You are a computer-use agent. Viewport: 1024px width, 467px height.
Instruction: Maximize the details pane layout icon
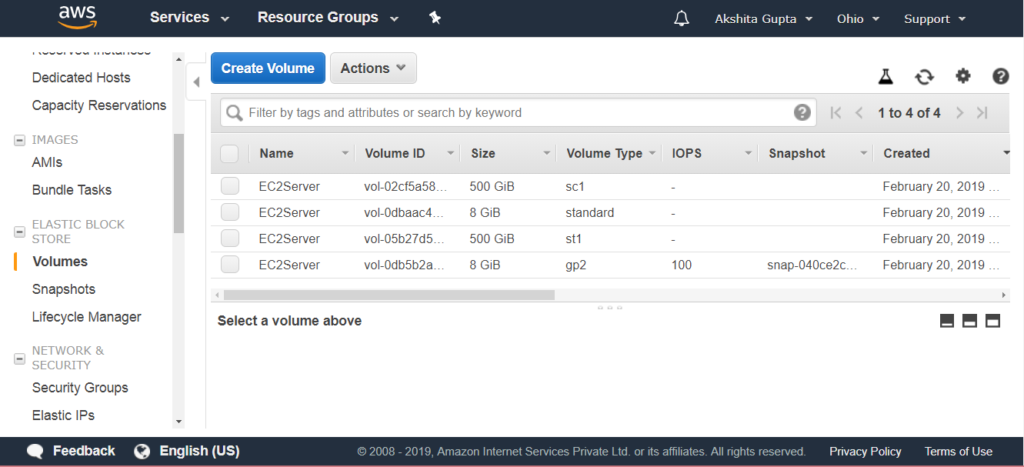click(993, 321)
